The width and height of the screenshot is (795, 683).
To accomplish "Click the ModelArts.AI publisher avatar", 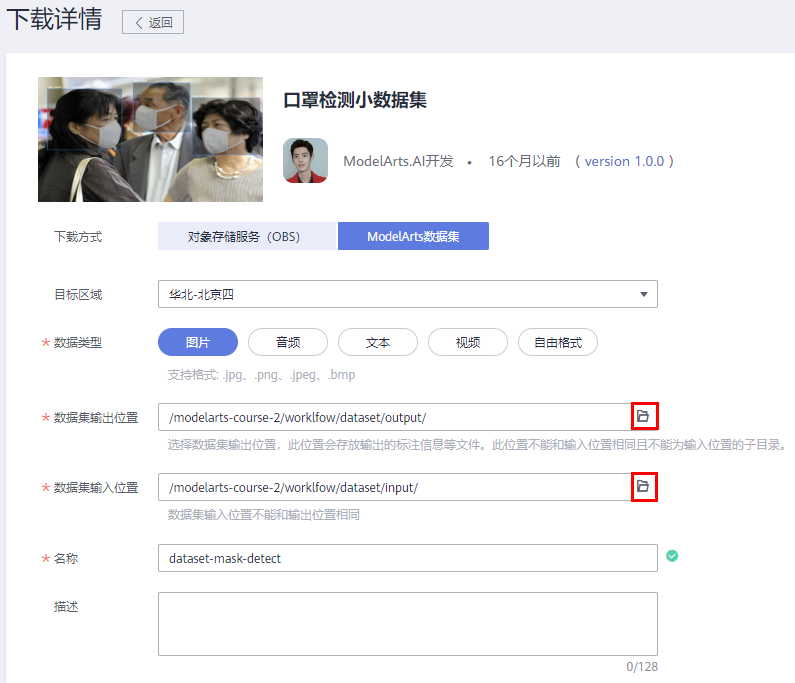I will coord(305,160).
